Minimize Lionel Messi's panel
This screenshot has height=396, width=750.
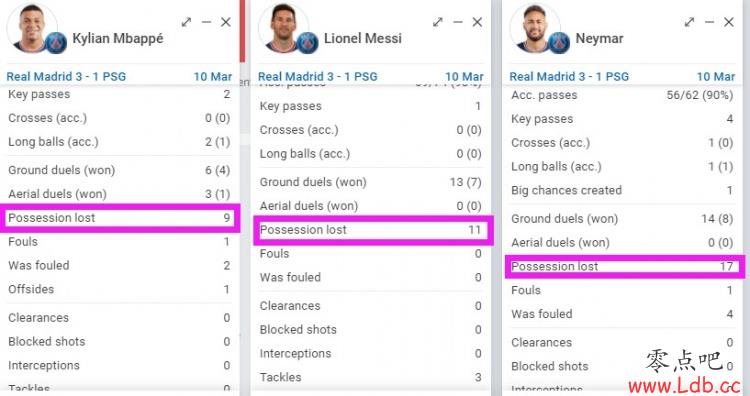point(458,22)
